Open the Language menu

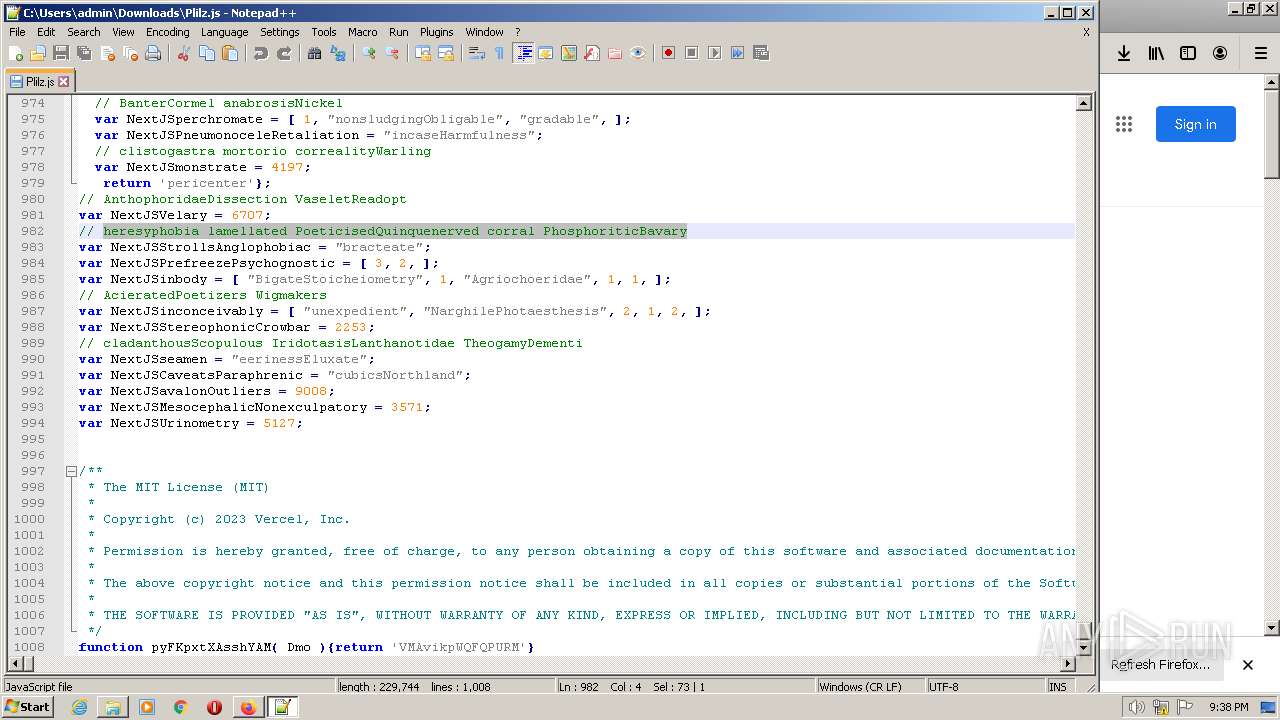[224, 32]
